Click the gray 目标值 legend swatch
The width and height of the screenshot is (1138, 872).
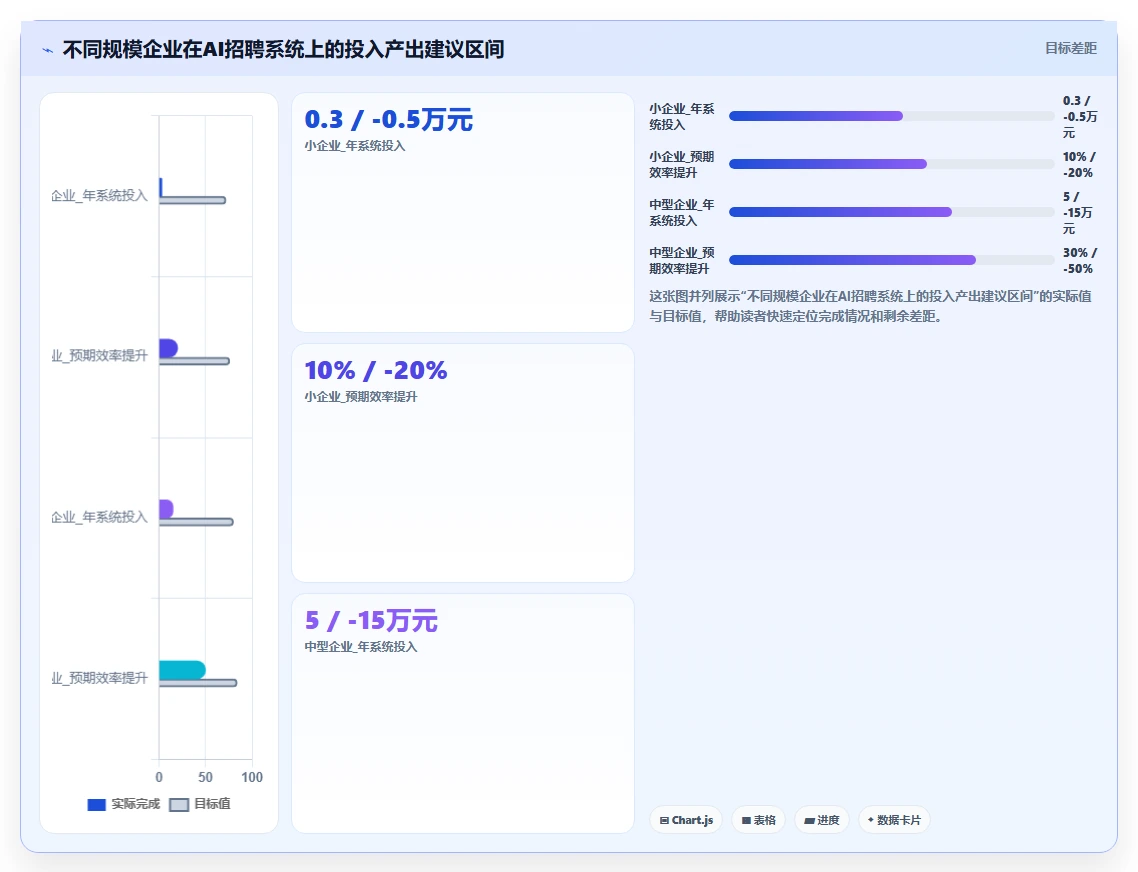[179, 804]
